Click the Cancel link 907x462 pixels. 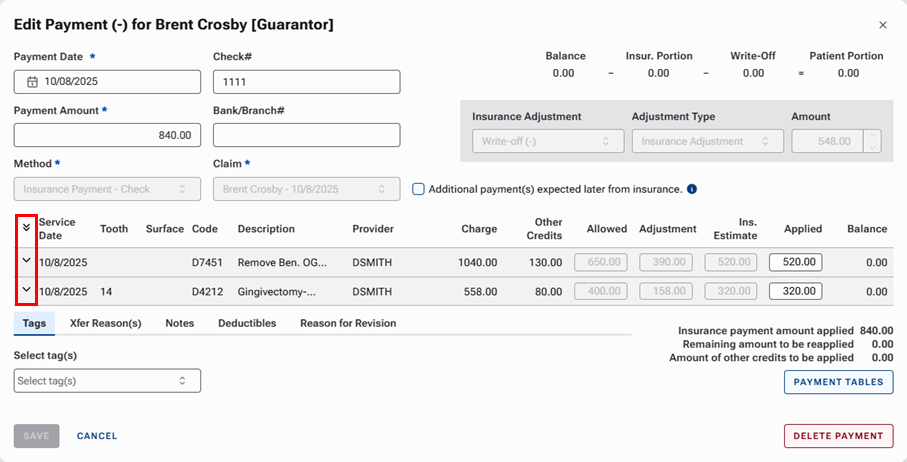[97, 436]
